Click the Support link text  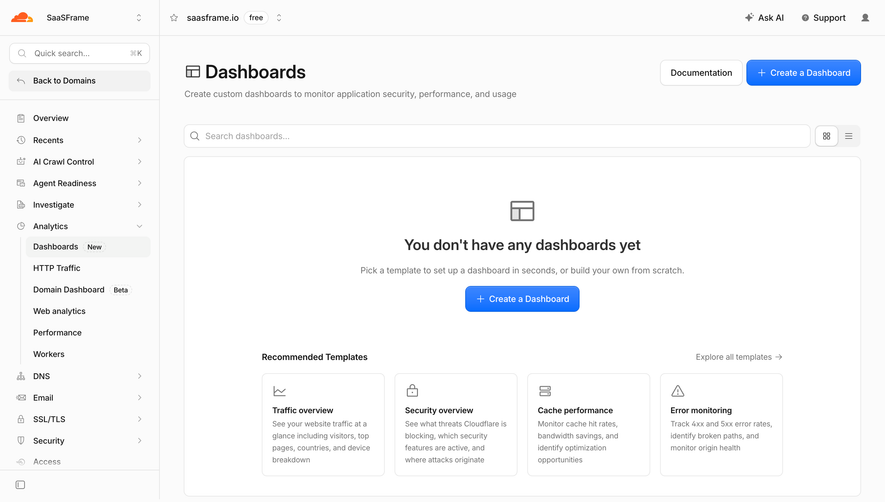tap(829, 18)
